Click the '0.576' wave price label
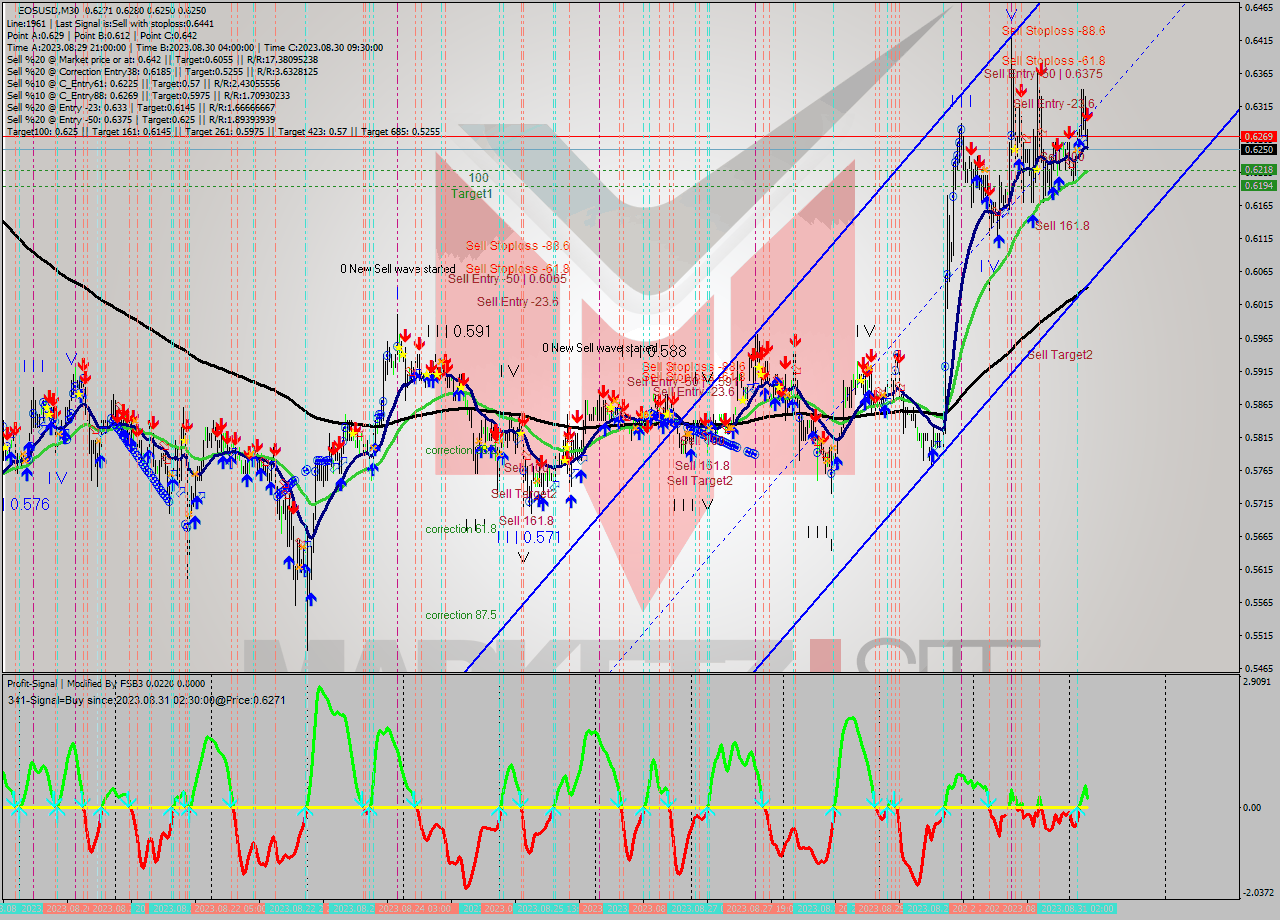 [x=30, y=505]
